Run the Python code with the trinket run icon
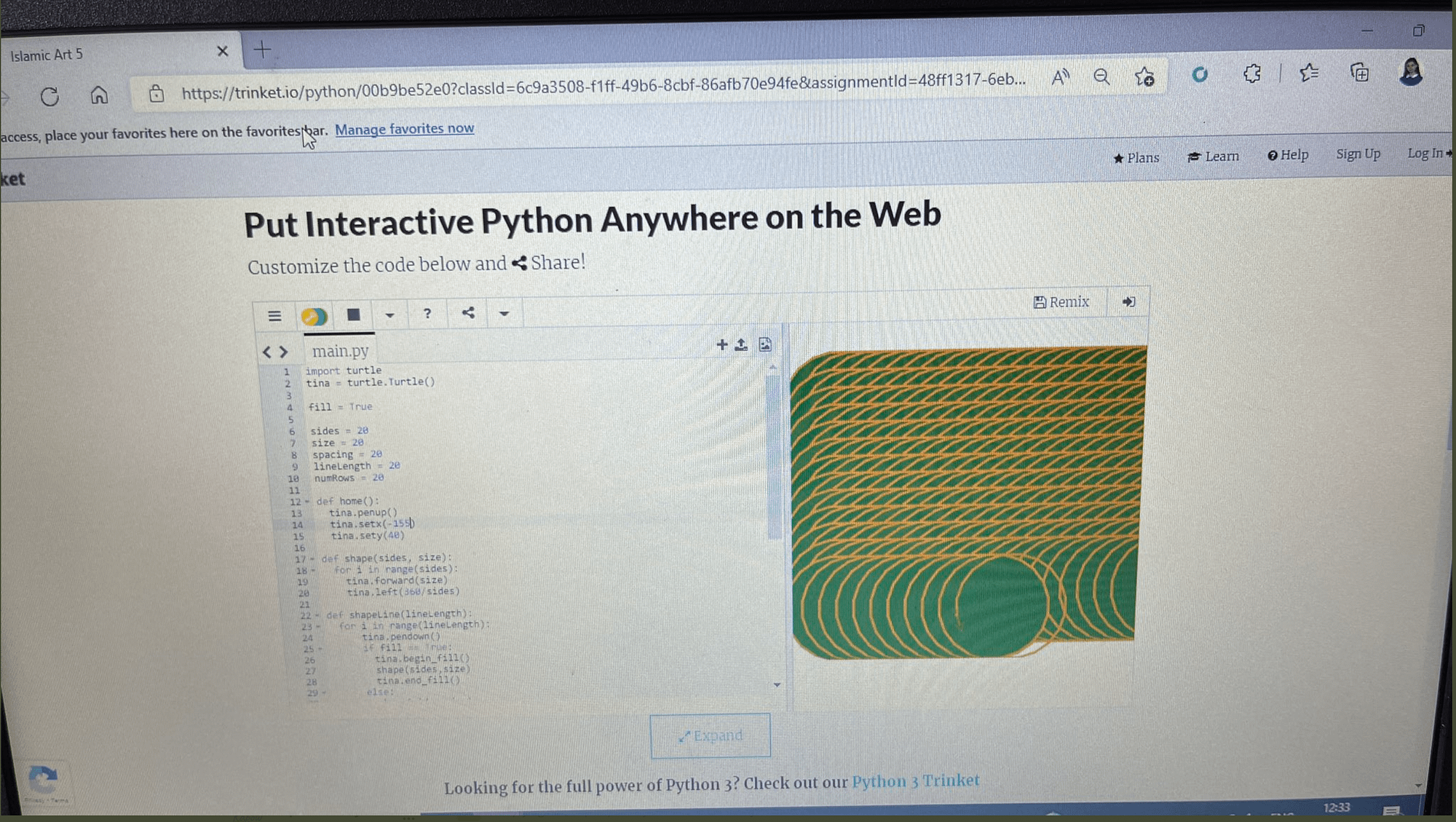 [314, 315]
